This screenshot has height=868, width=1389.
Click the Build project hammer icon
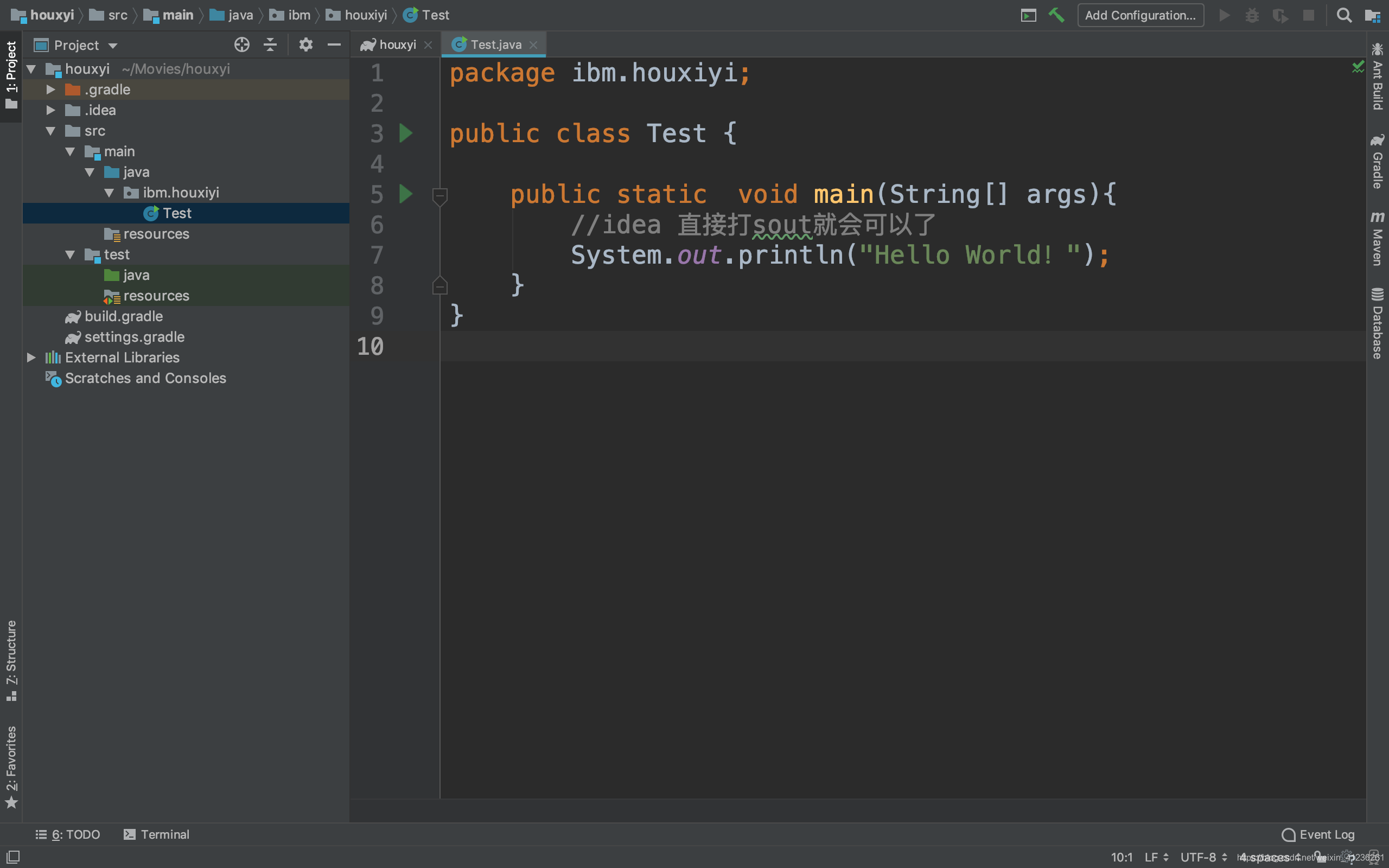click(1056, 16)
